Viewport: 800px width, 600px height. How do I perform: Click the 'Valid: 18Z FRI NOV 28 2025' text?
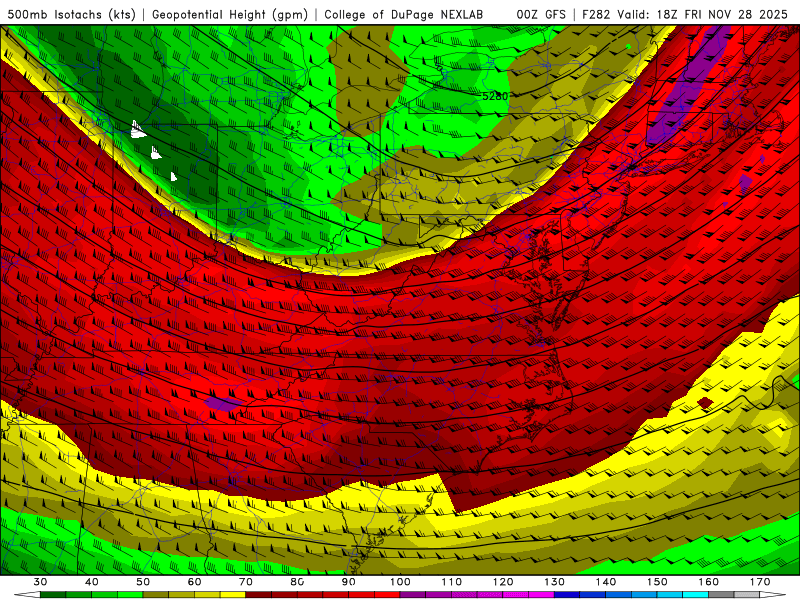click(703, 14)
